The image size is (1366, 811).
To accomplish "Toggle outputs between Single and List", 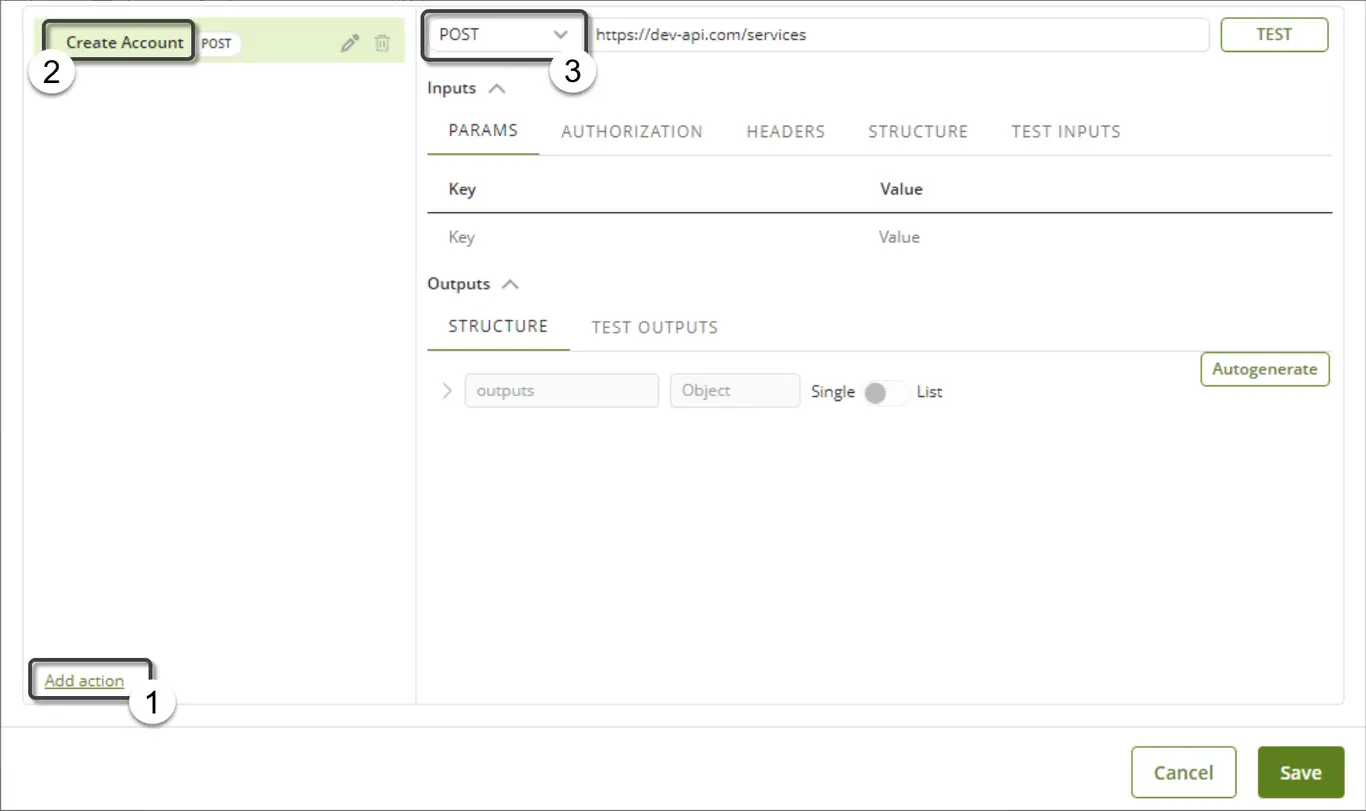I will 886,392.
